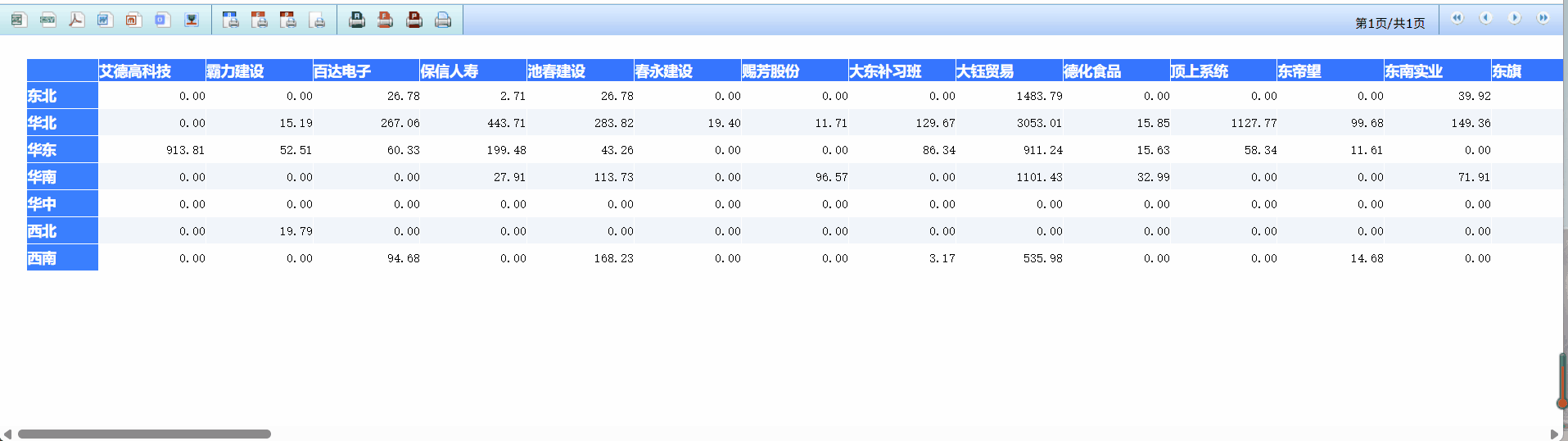Click the horizontal scrollbar left arrow

pos(7,434)
